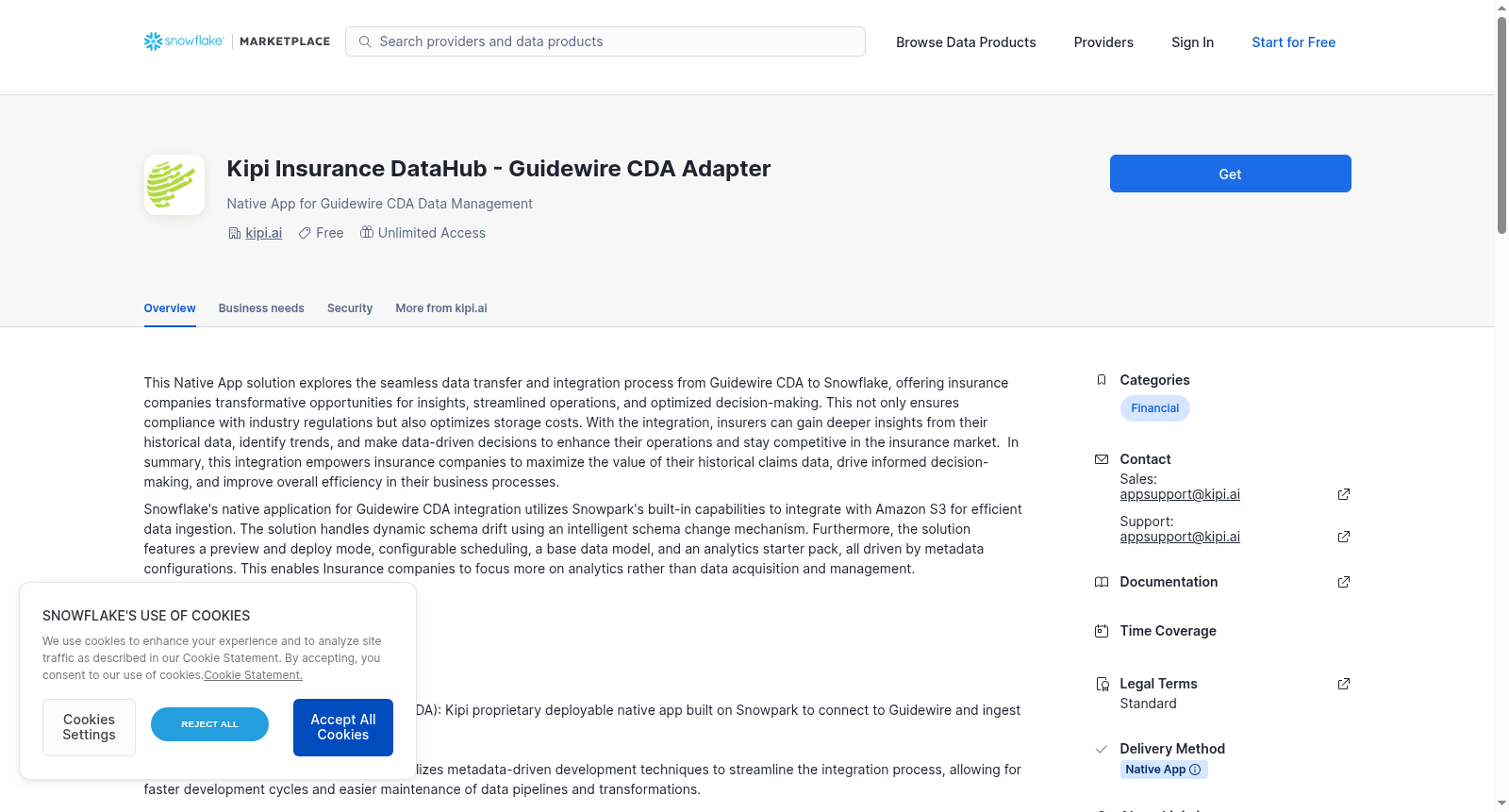Screen dimensions: 1509x812
Task: Open the kipi.ai provider link
Action: tap(264, 233)
